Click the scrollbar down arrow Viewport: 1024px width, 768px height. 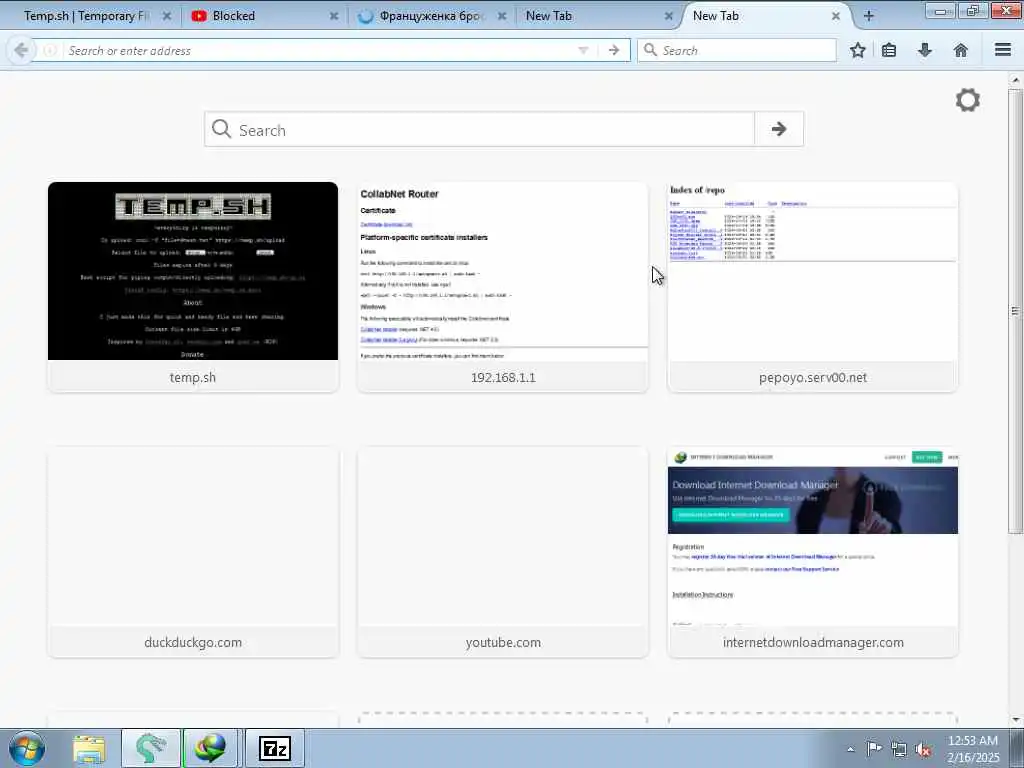click(1015, 719)
